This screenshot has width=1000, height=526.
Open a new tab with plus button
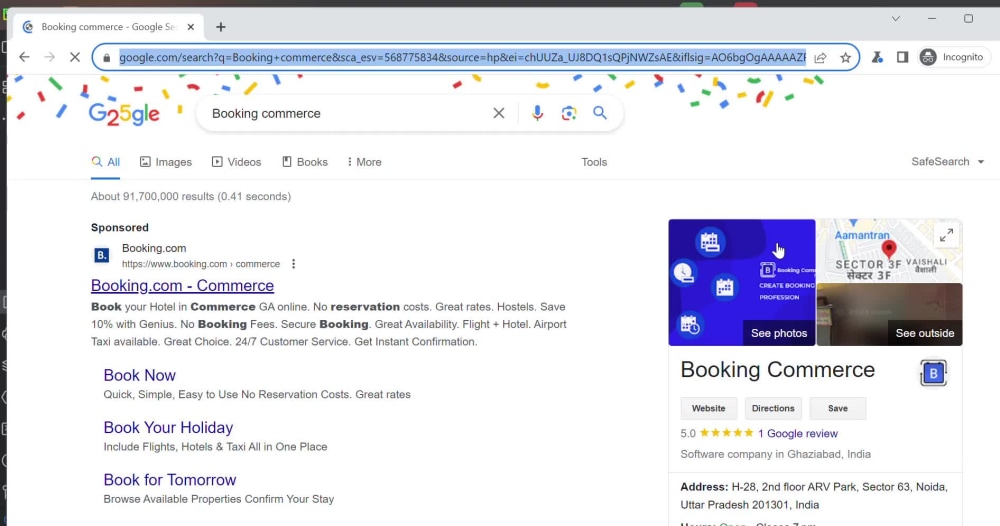[221, 27]
